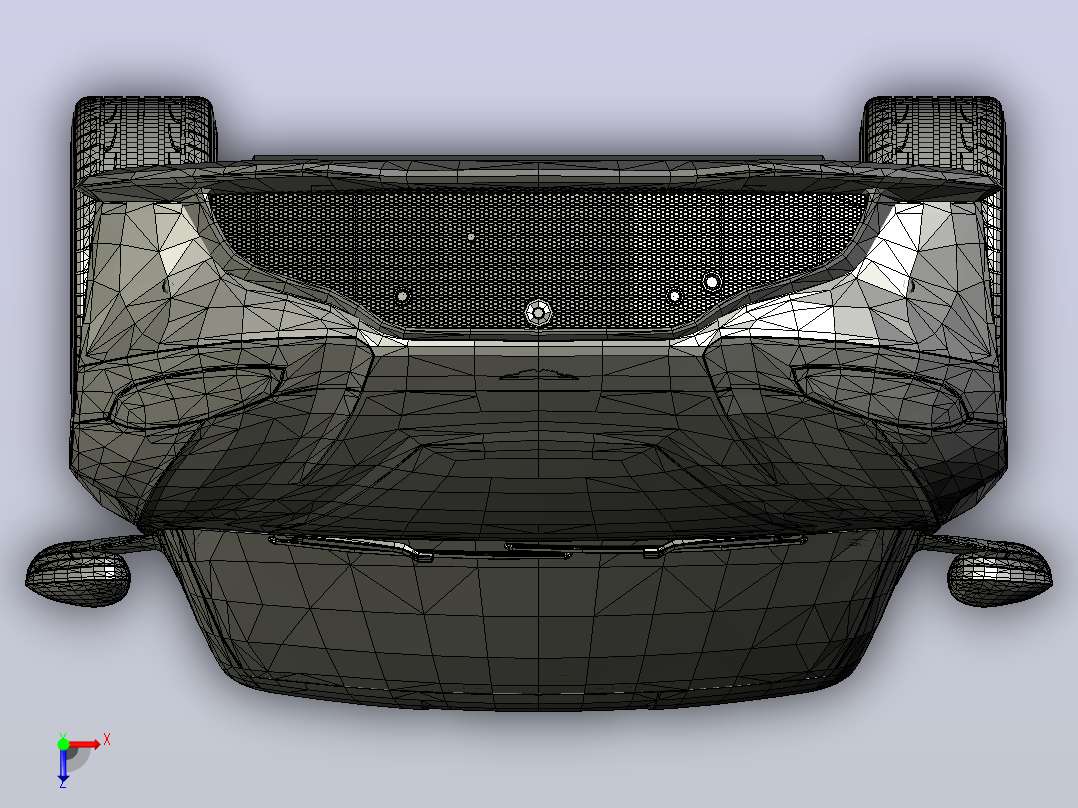Select the center emblem on the grille
Viewport: 1078px width, 808px height.
click(538, 313)
